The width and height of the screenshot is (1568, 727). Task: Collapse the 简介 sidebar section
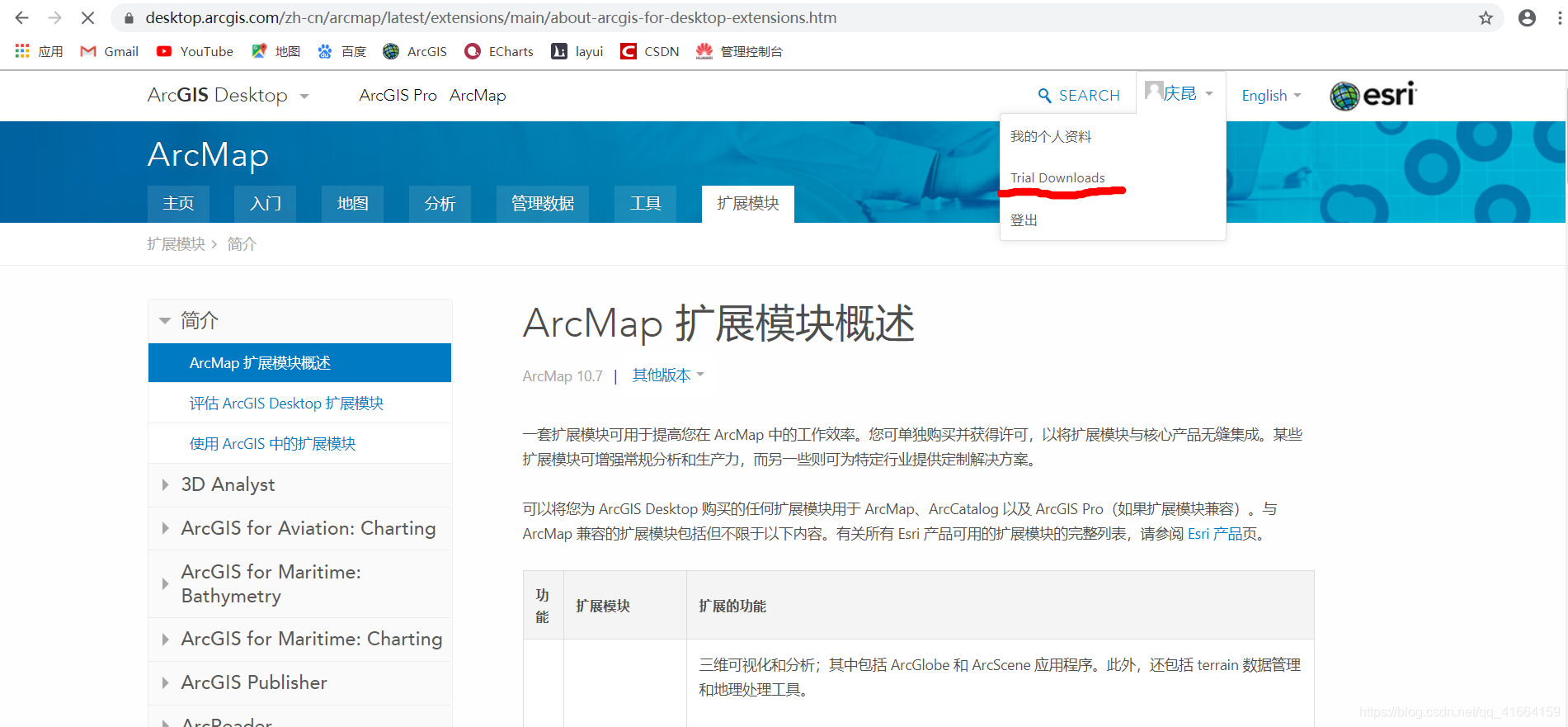click(x=299, y=321)
